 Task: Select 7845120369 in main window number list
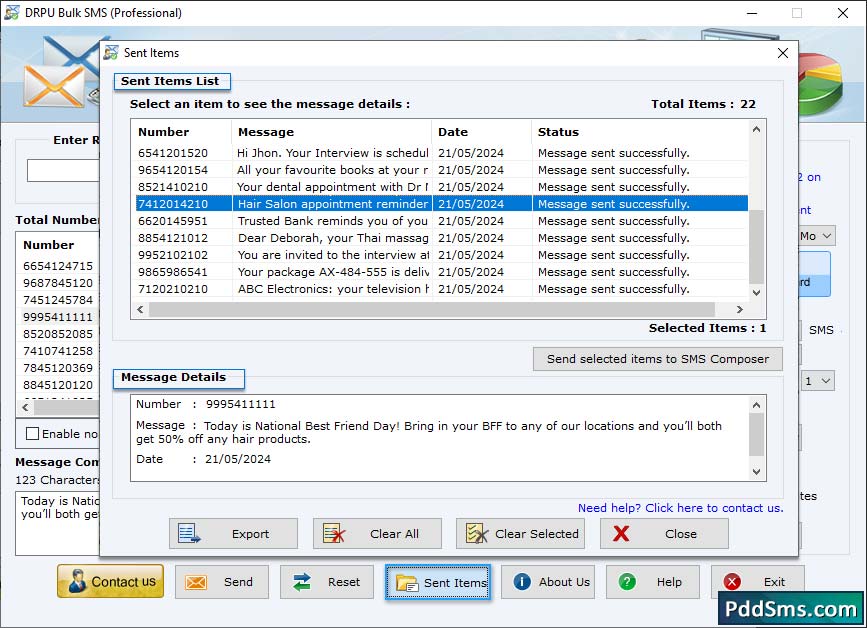tap(58, 368)
